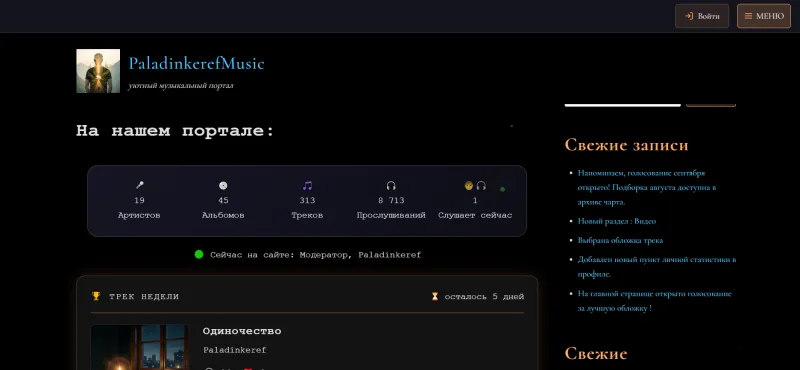
Task: Click the Одиночество track title
Action: (242, 331)
